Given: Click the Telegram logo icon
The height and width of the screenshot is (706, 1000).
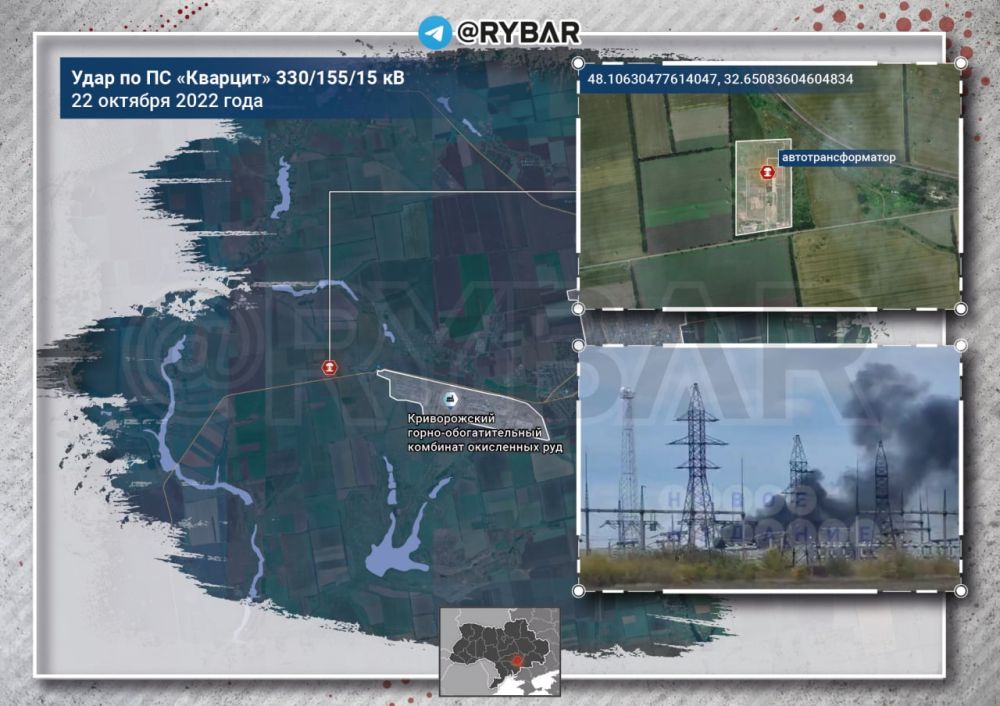Looking at the screenshot, I should click(x=435, y=32).
